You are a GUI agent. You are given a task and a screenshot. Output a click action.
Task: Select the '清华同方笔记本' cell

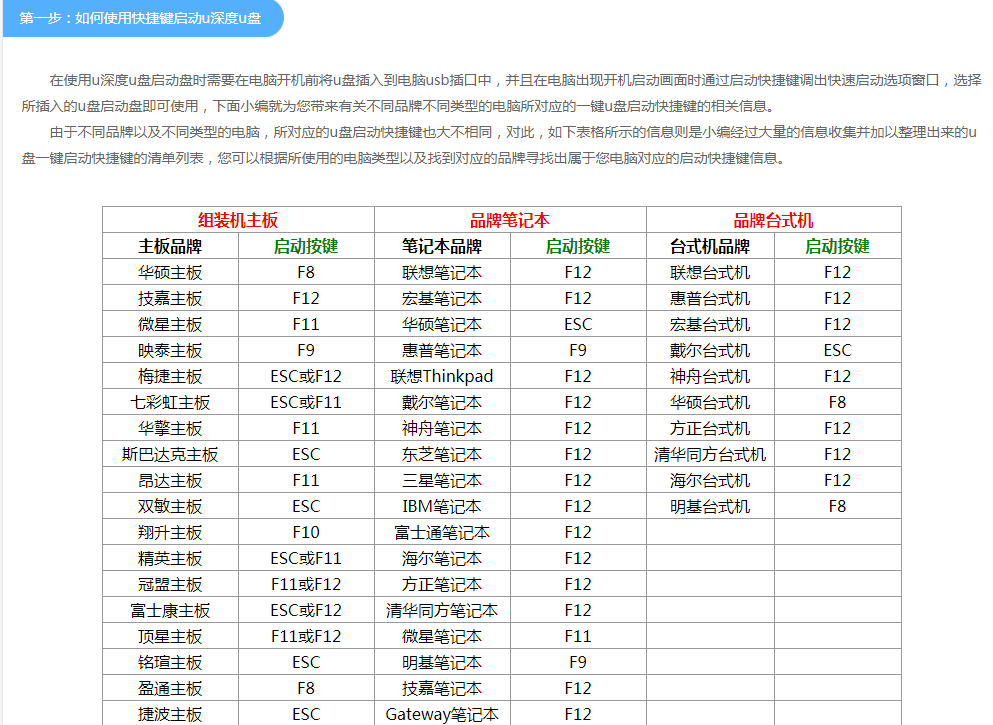(442, 610)
